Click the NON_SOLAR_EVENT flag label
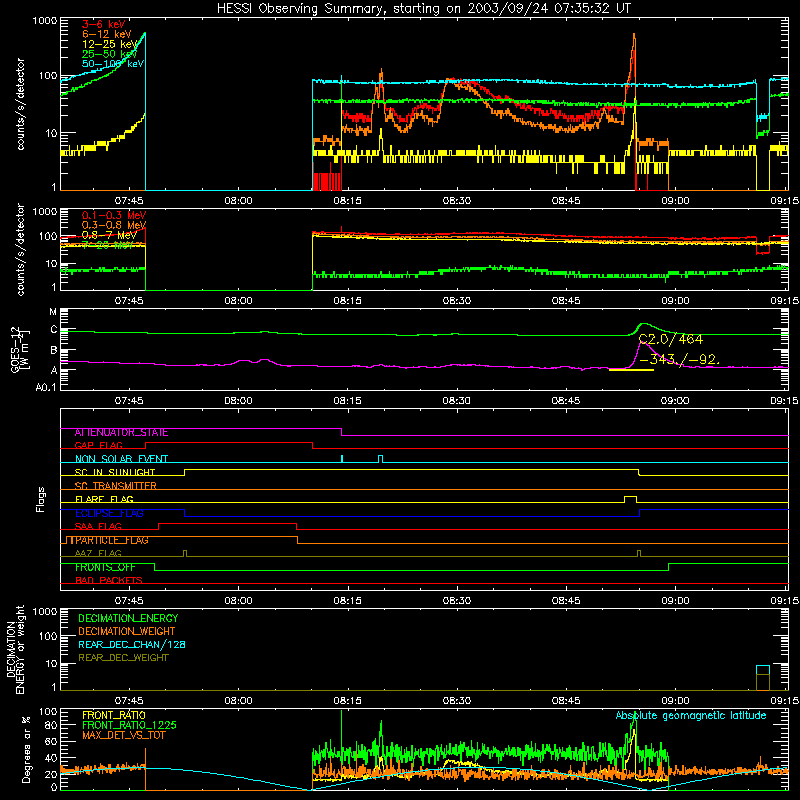The height and width of the screenshot is (800, 800). point(121,459)
